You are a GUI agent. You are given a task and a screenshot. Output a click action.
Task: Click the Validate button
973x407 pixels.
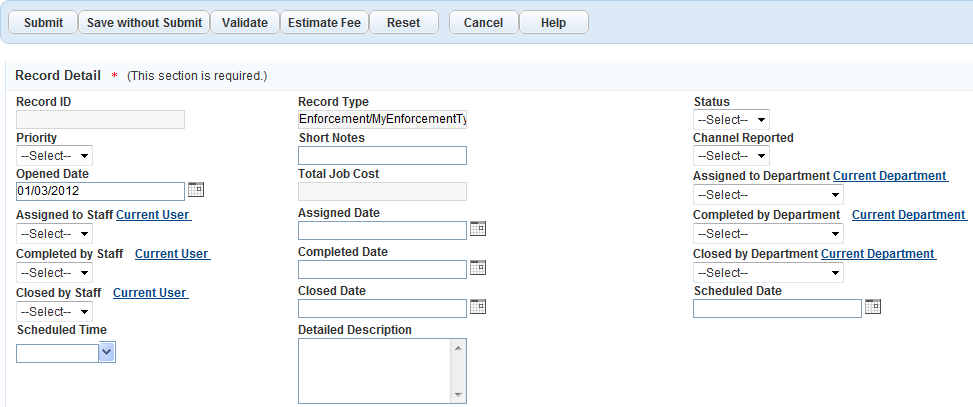click(x=244, y=23)
